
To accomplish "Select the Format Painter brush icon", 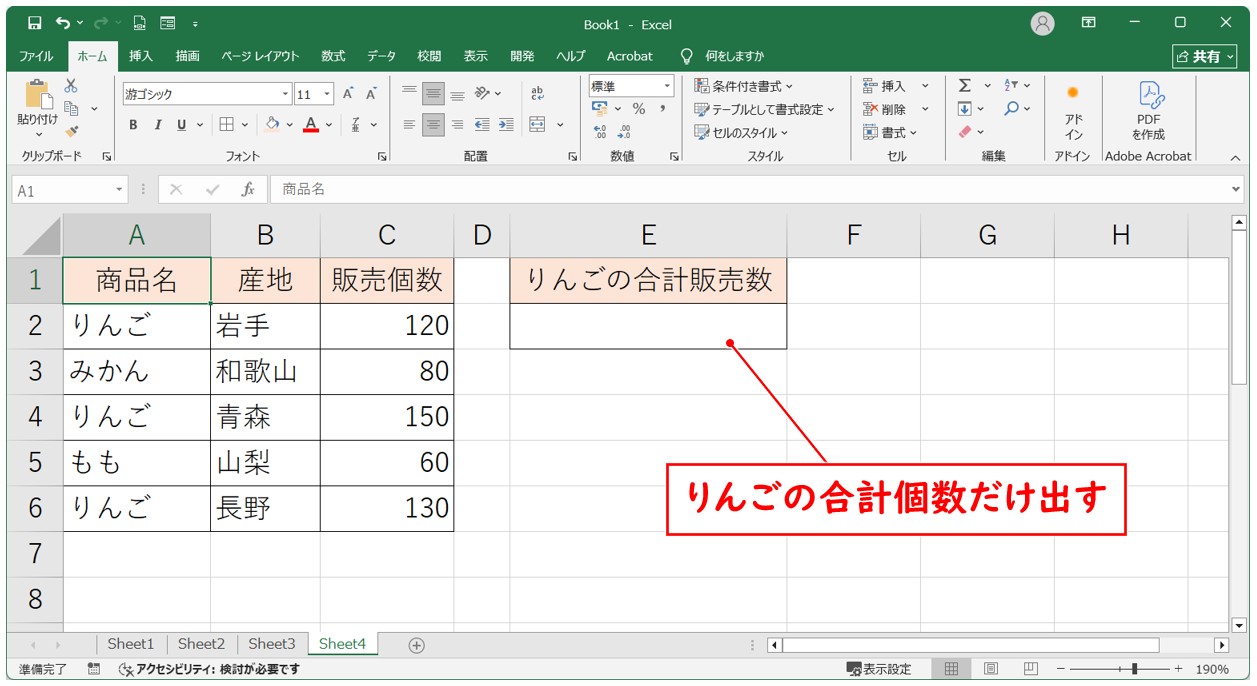I will [x=71, y=130].
